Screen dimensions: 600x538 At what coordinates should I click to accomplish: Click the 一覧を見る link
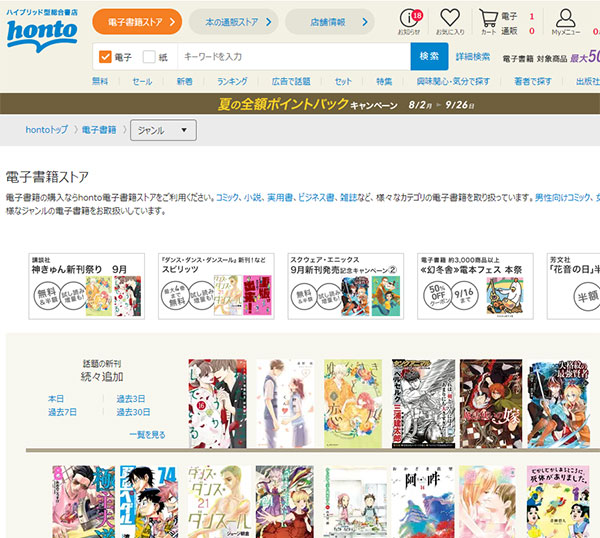point(147,435)
